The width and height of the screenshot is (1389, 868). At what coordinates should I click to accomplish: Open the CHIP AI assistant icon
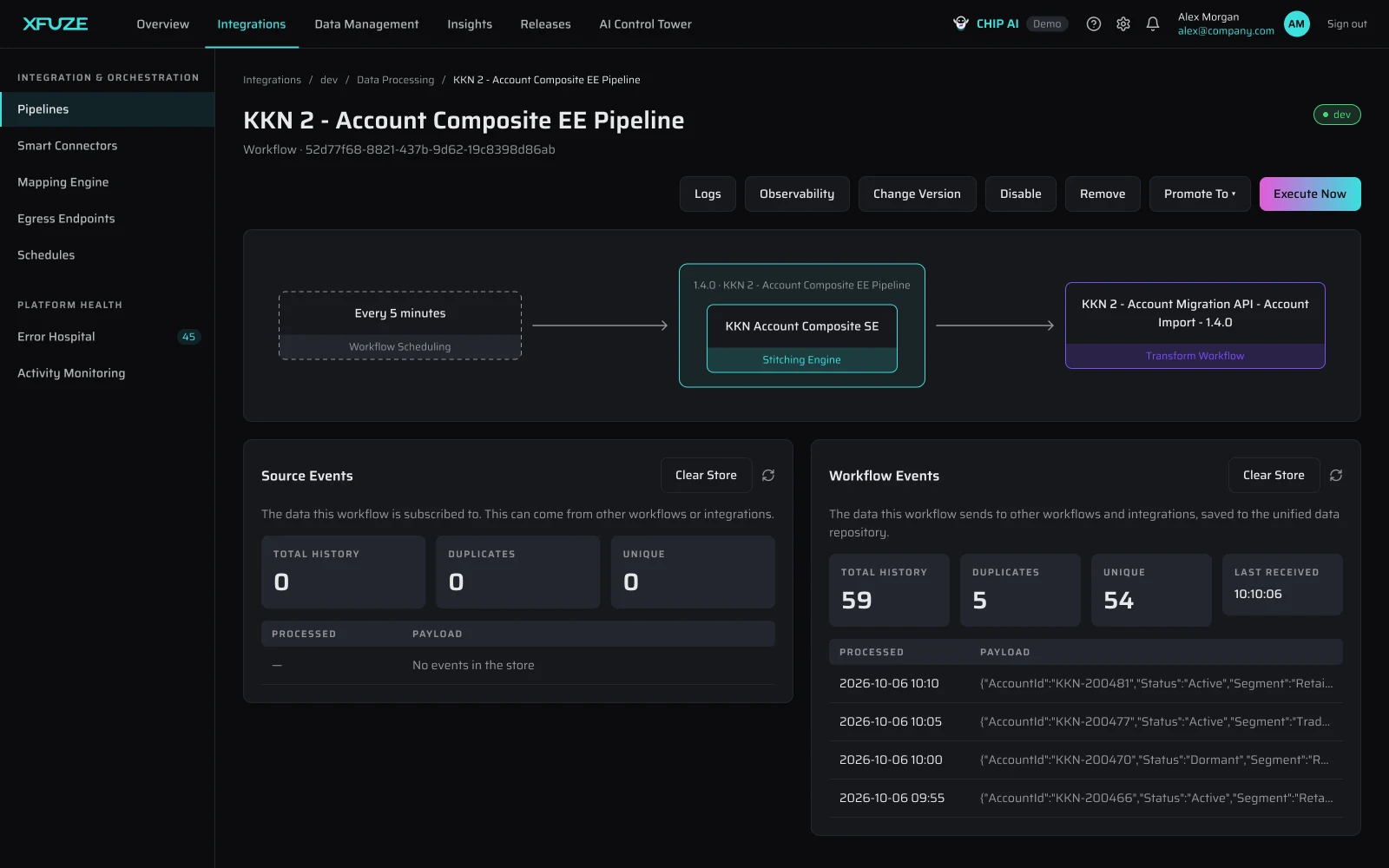[961, 23]
